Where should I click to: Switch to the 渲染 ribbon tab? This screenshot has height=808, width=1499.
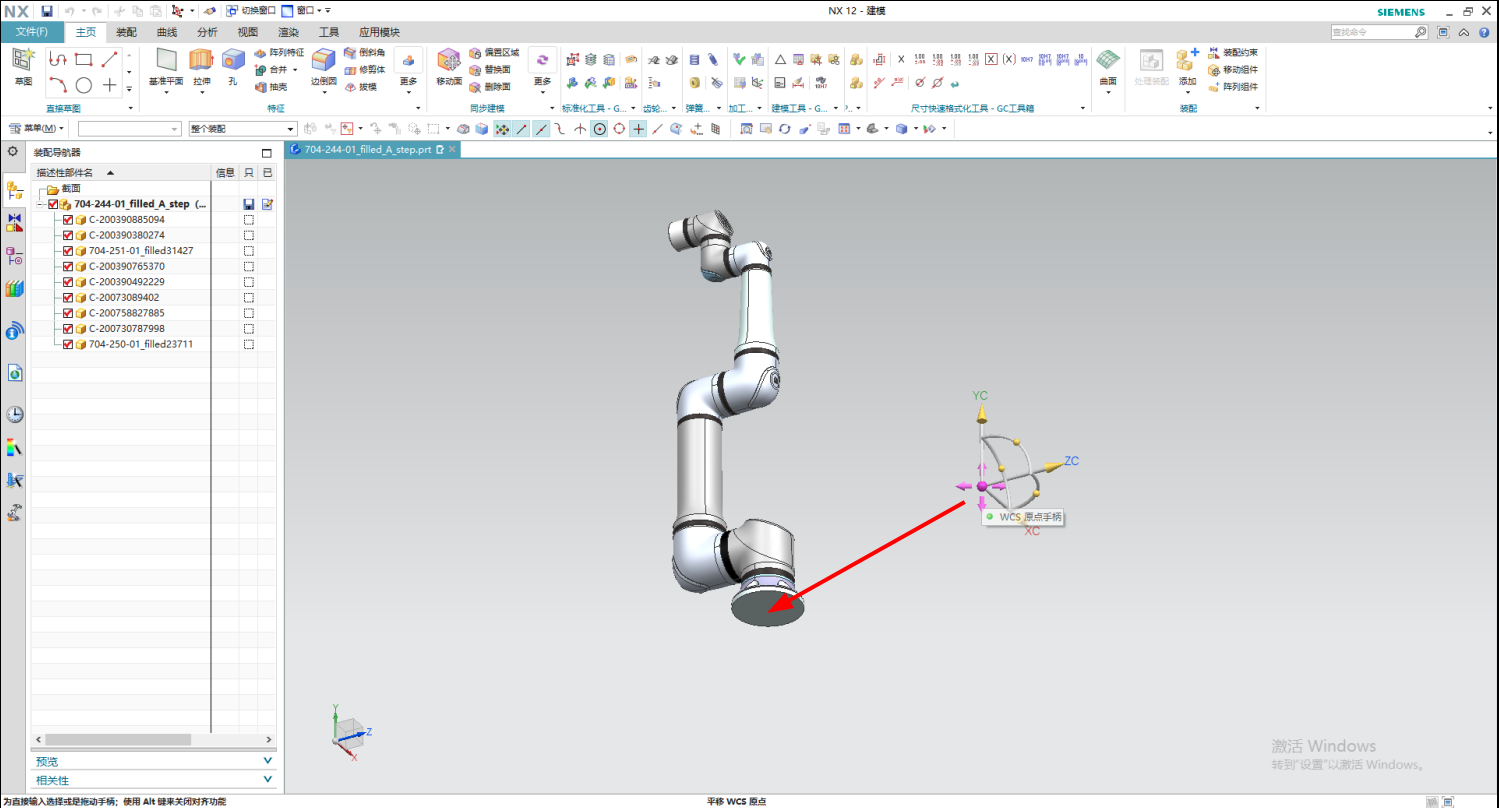coord(288,32)
